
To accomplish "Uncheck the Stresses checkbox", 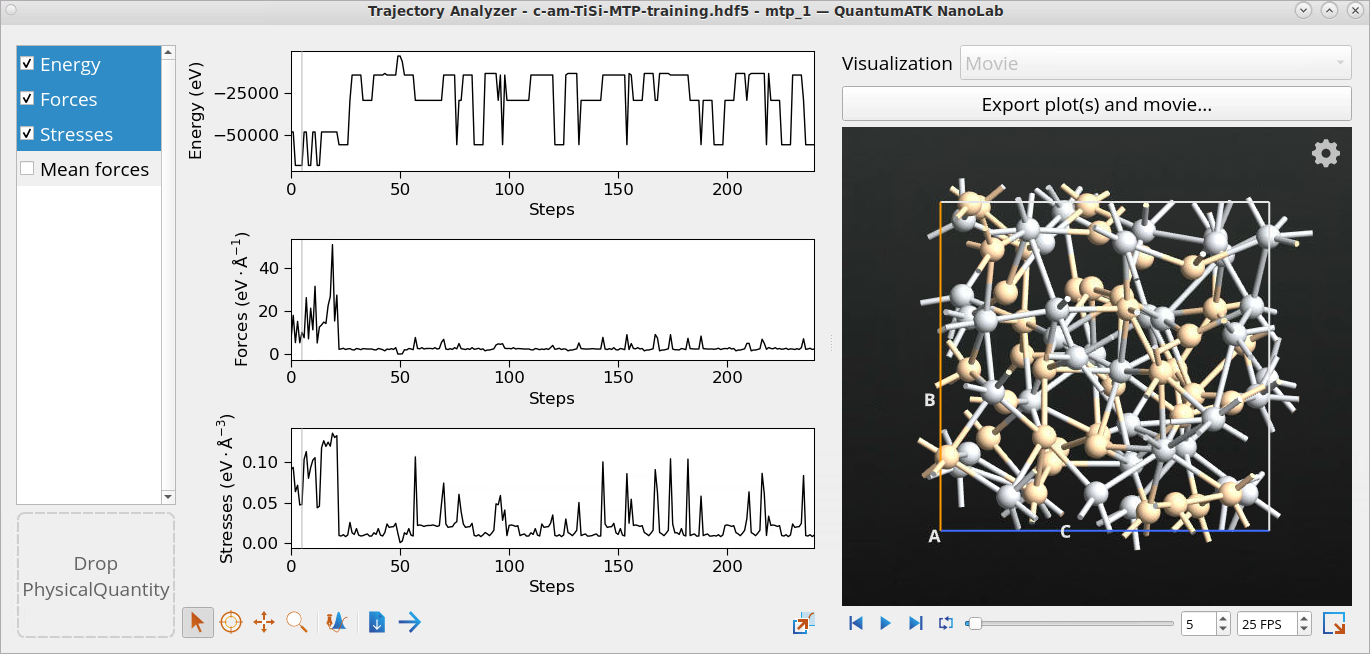I will pos(27,133).
